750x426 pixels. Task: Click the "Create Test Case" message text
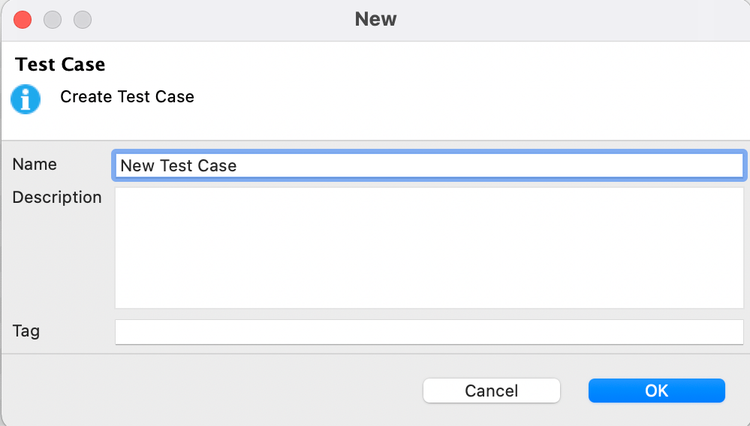tap(127, 97)
